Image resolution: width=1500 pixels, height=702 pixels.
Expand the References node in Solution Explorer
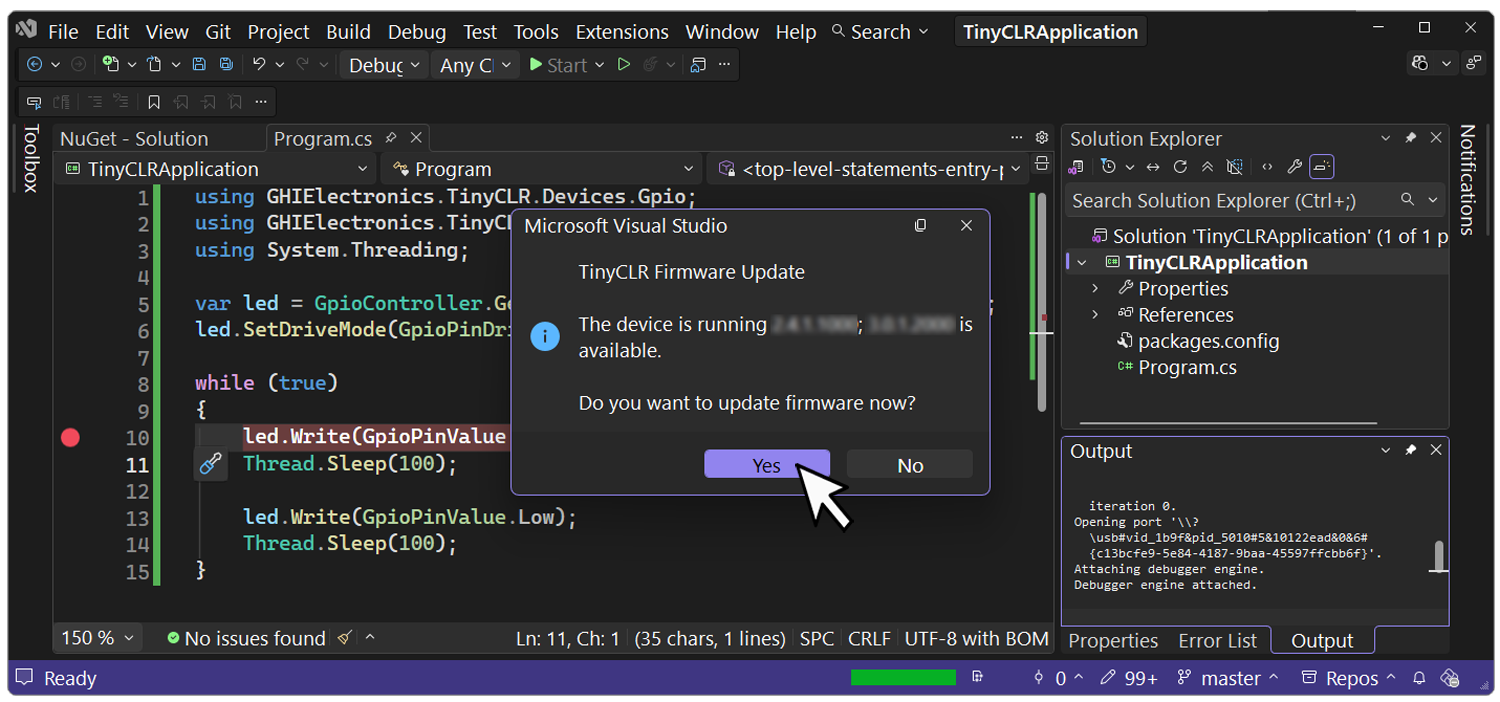[x=1095, y=314]
